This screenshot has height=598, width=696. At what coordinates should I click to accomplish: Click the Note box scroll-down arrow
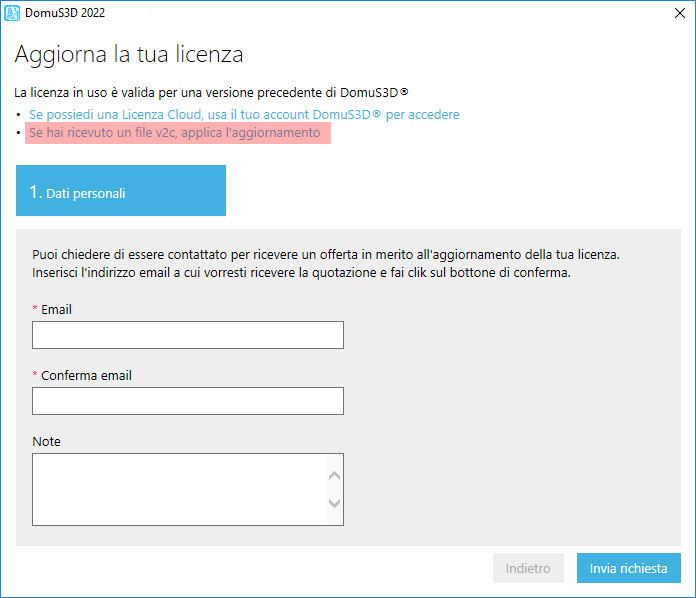334,503
